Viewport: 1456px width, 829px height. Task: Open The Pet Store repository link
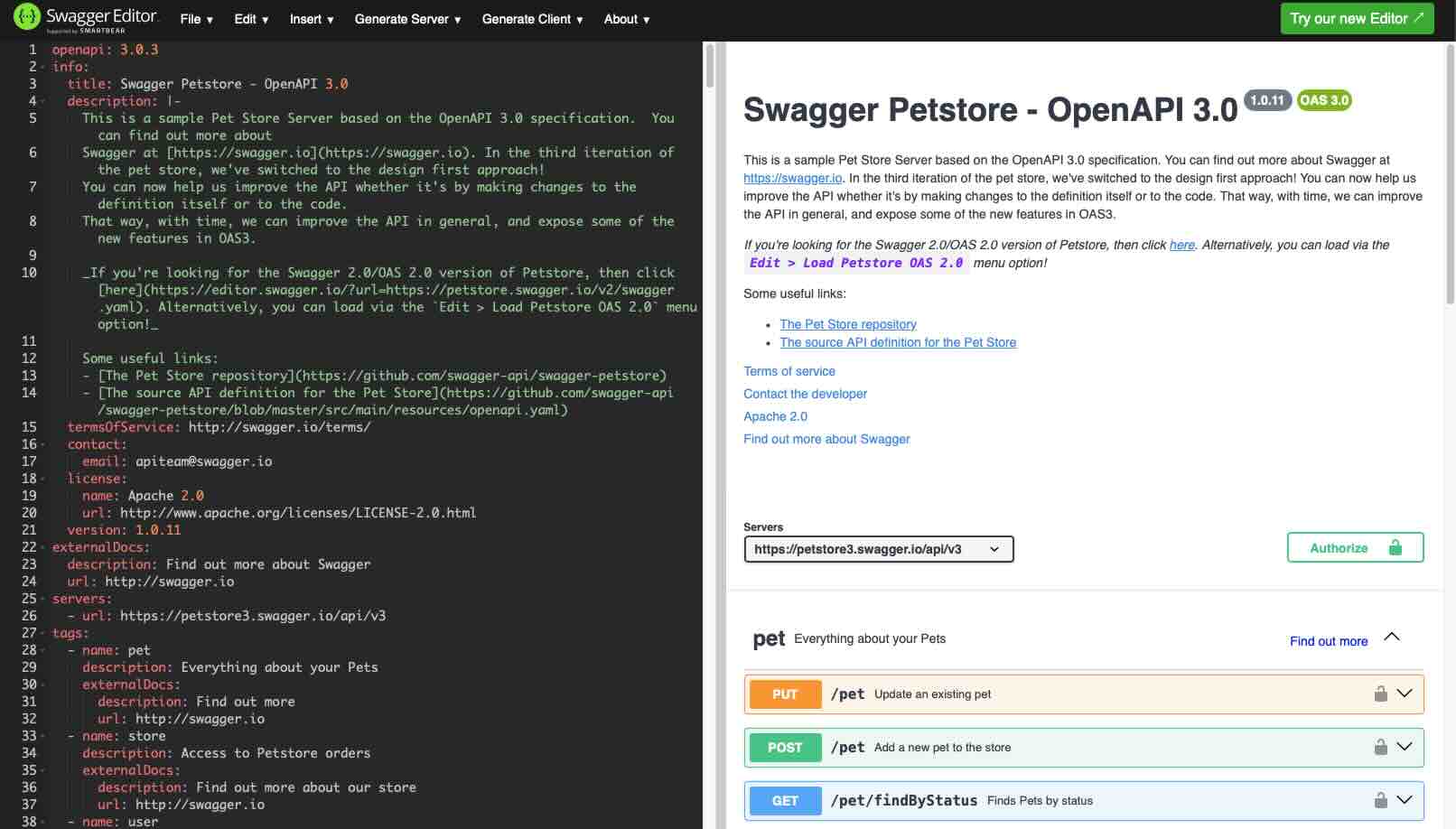click(x=848, y=324)
